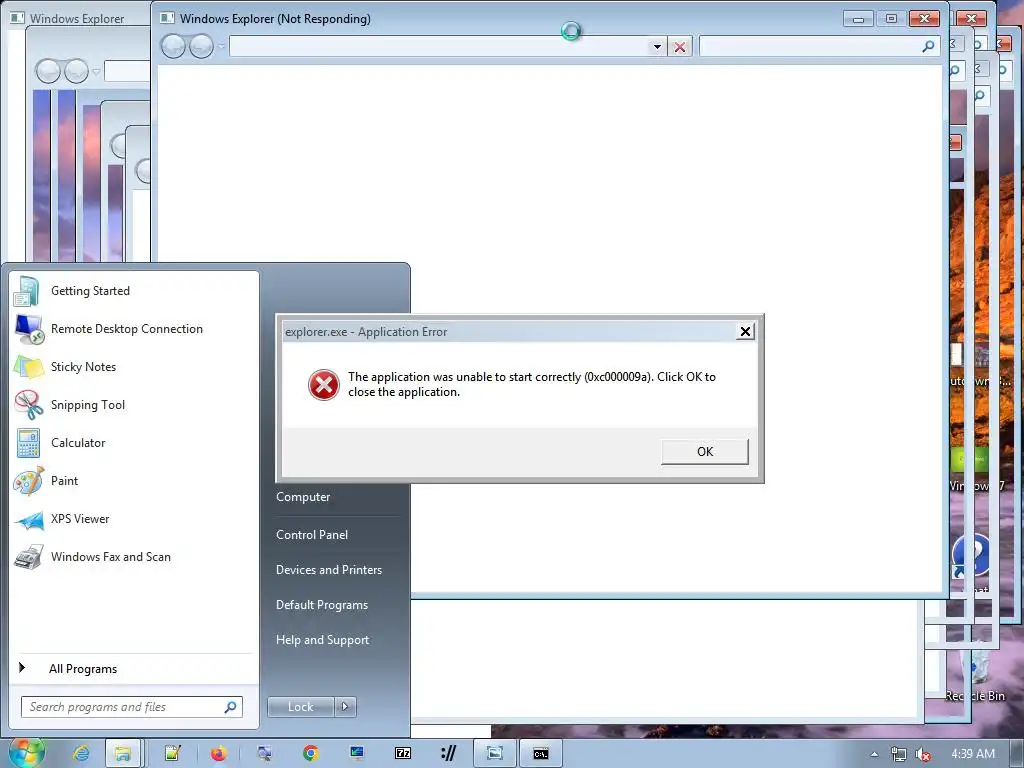Viewport: 1024px width, 768px height.
Task: Click the search magnifier in Not Responding Explorer
Action: click(x=927, y=46)
